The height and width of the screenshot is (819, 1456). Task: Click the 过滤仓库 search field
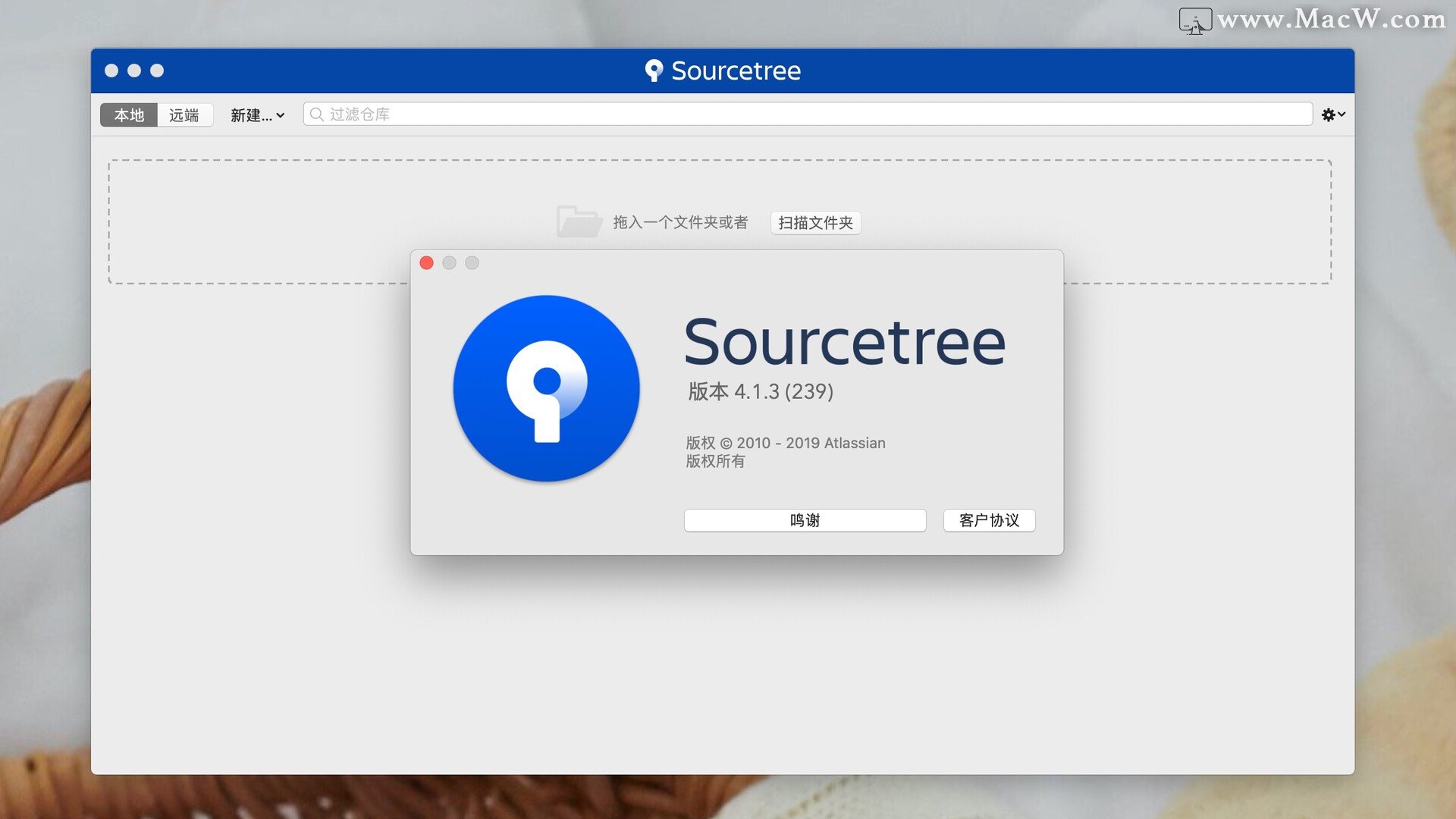(x=808, y=114)
